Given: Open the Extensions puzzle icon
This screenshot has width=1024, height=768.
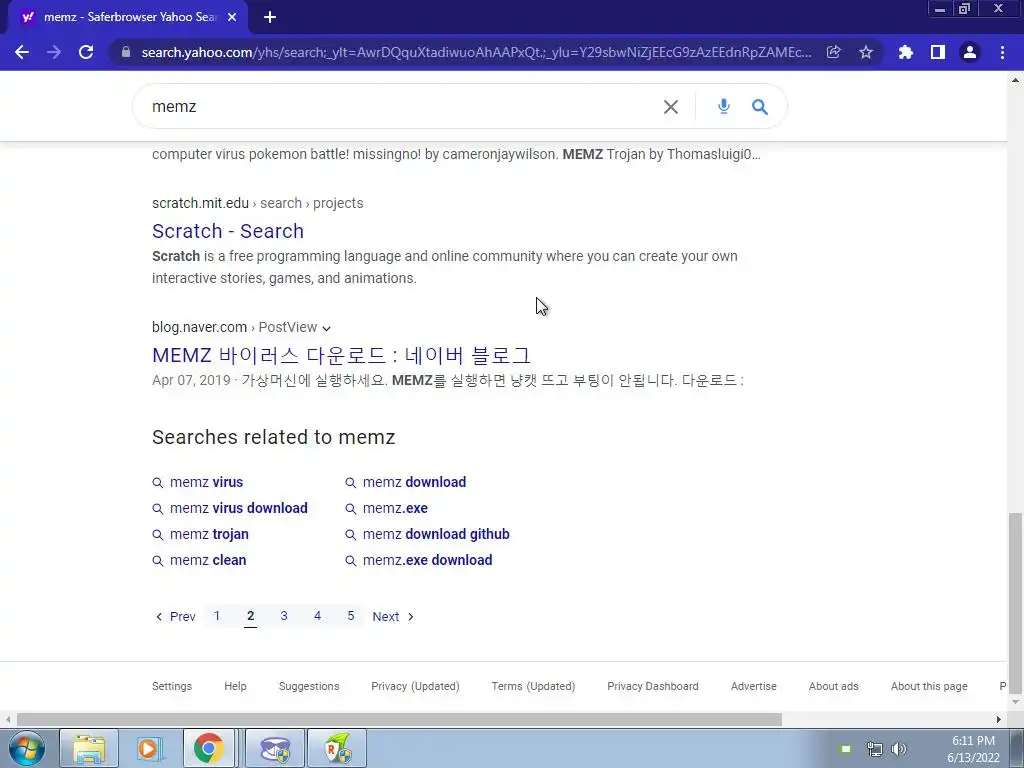Looking at the screenshot, I should point(906,52).
